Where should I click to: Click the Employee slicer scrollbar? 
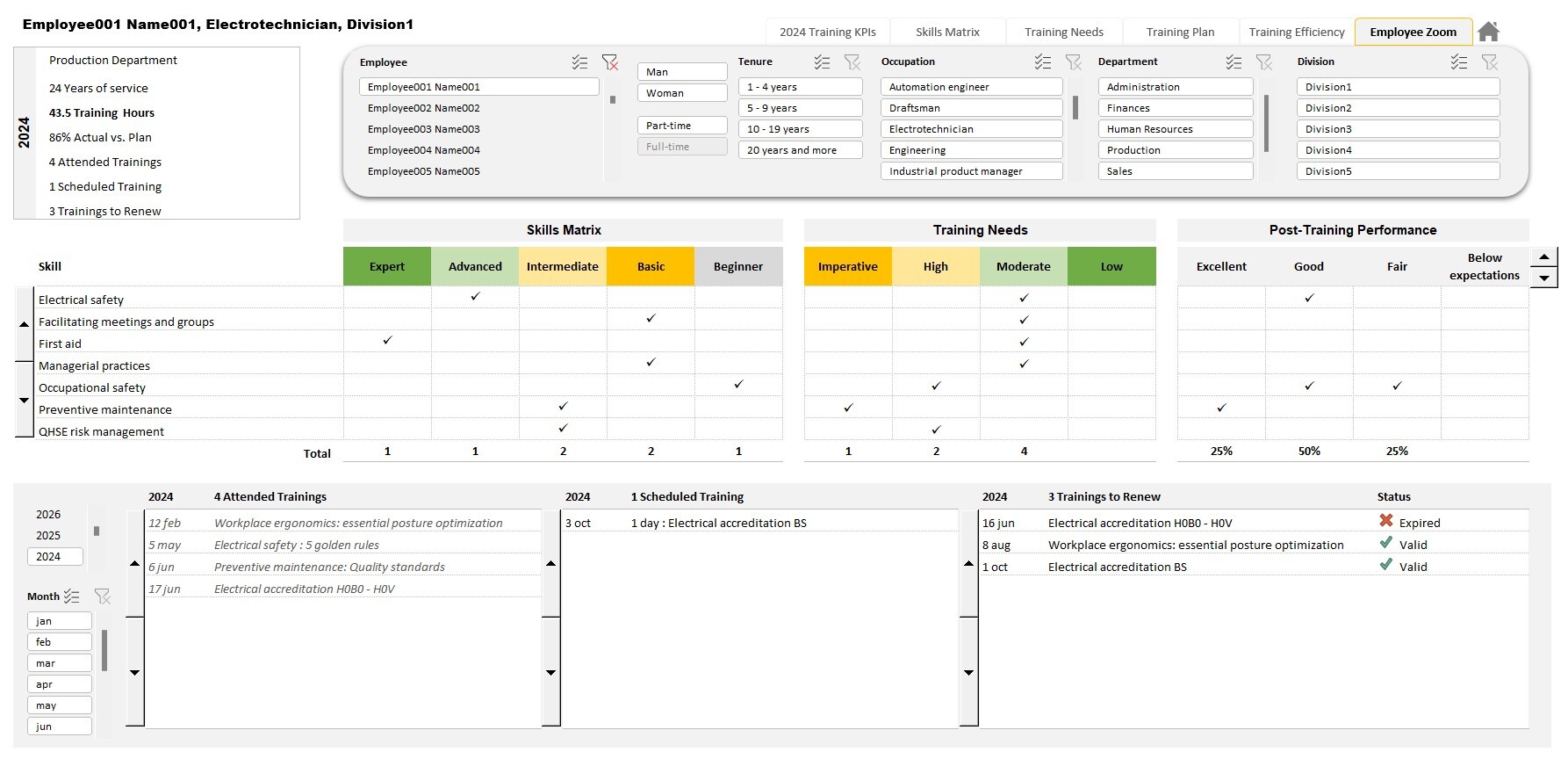tap(613, 99)
